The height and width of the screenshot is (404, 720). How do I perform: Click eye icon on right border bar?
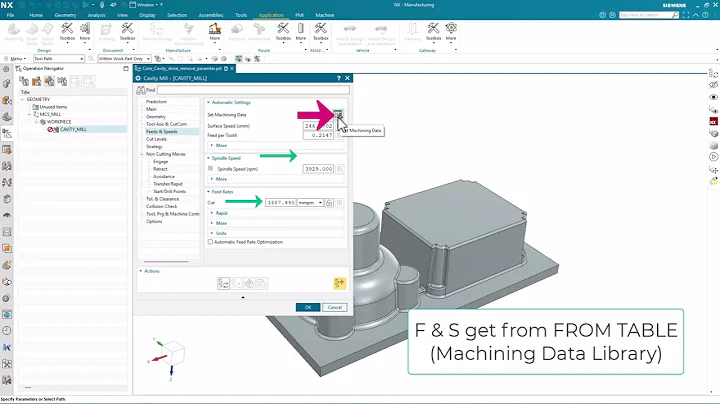pyautogui.click(x=713, y=97)
